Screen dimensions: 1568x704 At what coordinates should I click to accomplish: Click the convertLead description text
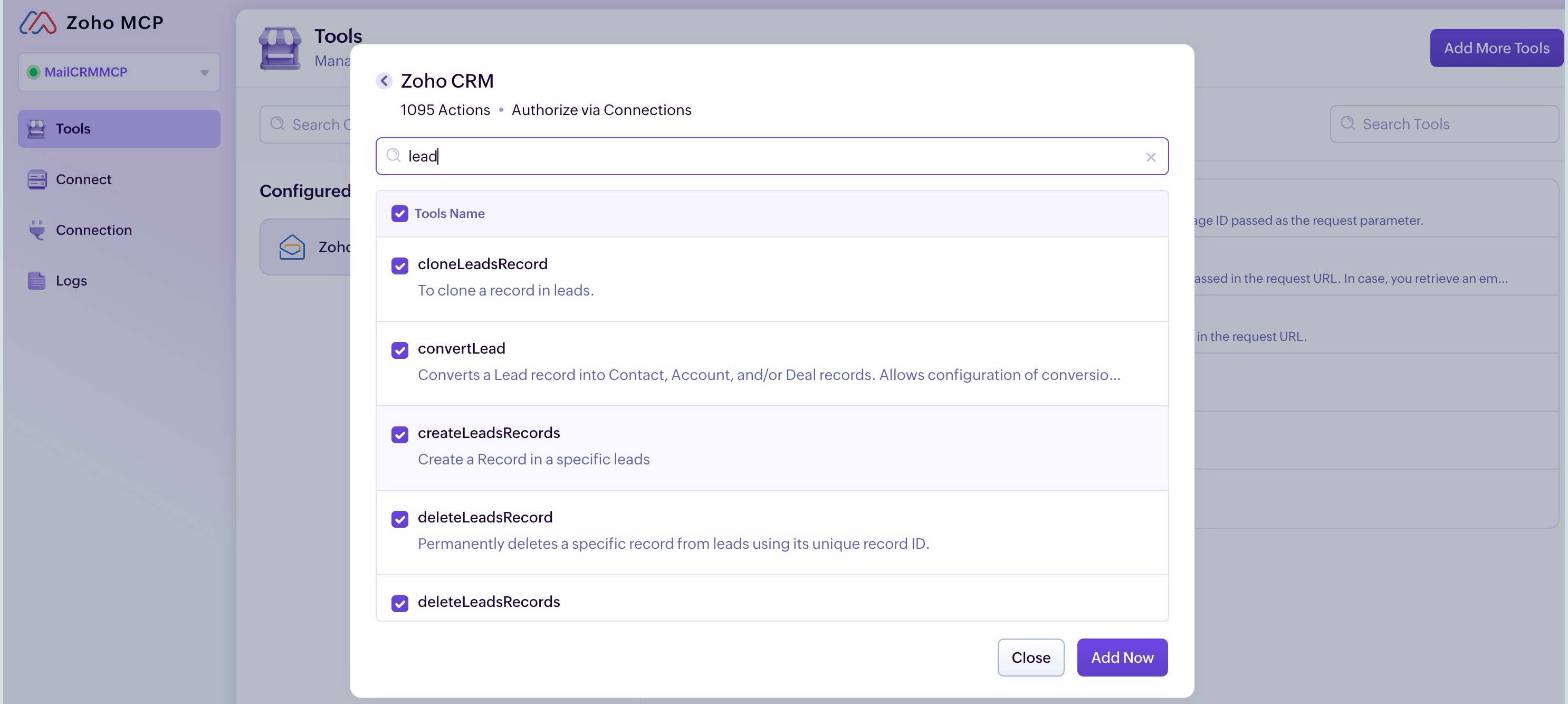(x=769, y=375)
